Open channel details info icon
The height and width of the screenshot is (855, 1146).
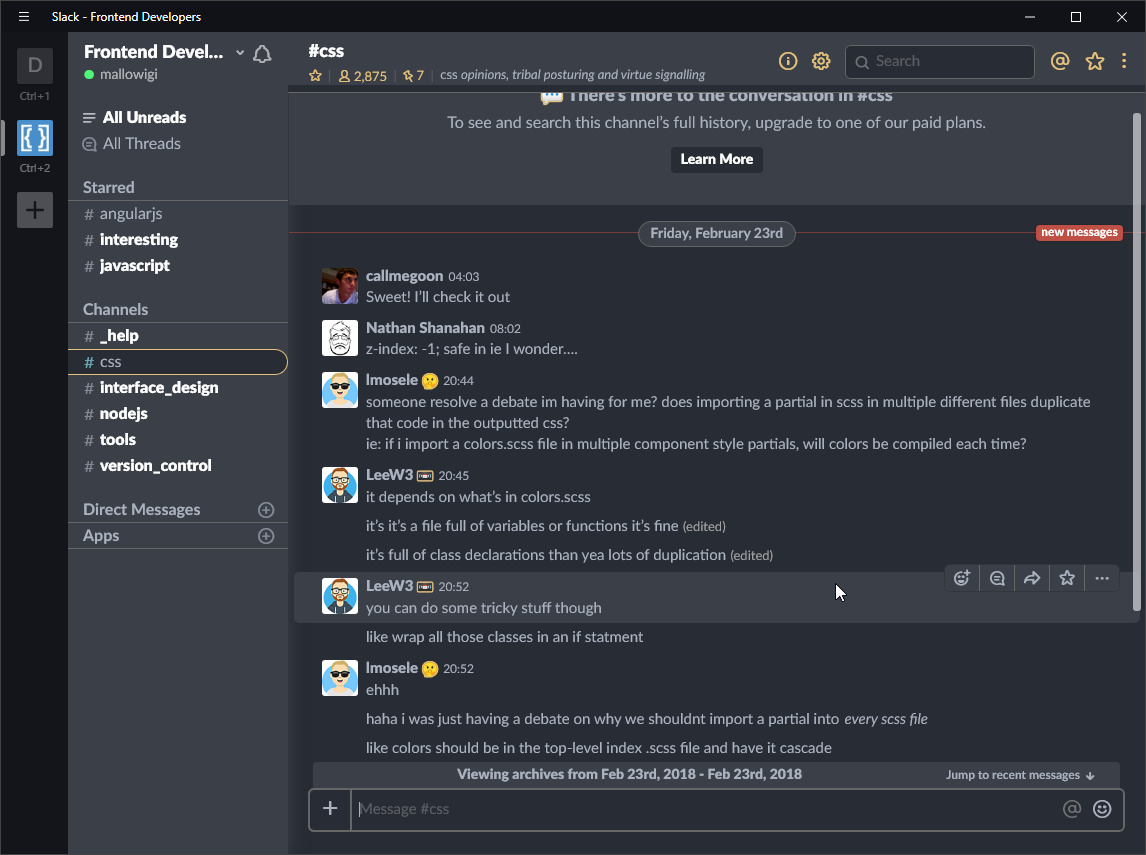click(788, 61)
